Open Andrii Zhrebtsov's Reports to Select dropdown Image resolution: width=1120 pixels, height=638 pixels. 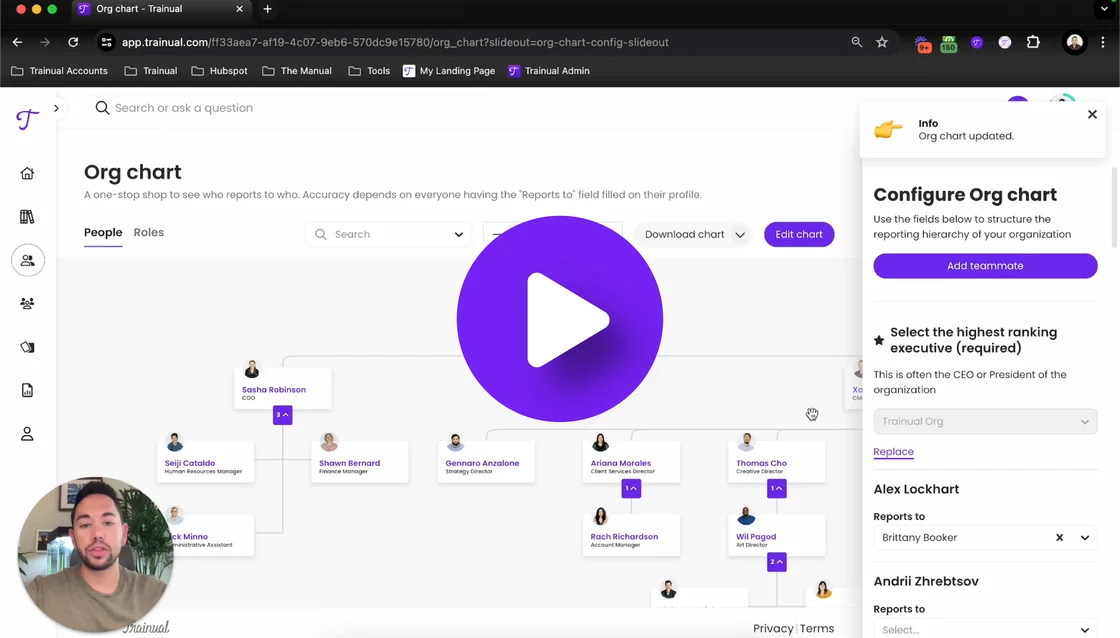(985, 629)
